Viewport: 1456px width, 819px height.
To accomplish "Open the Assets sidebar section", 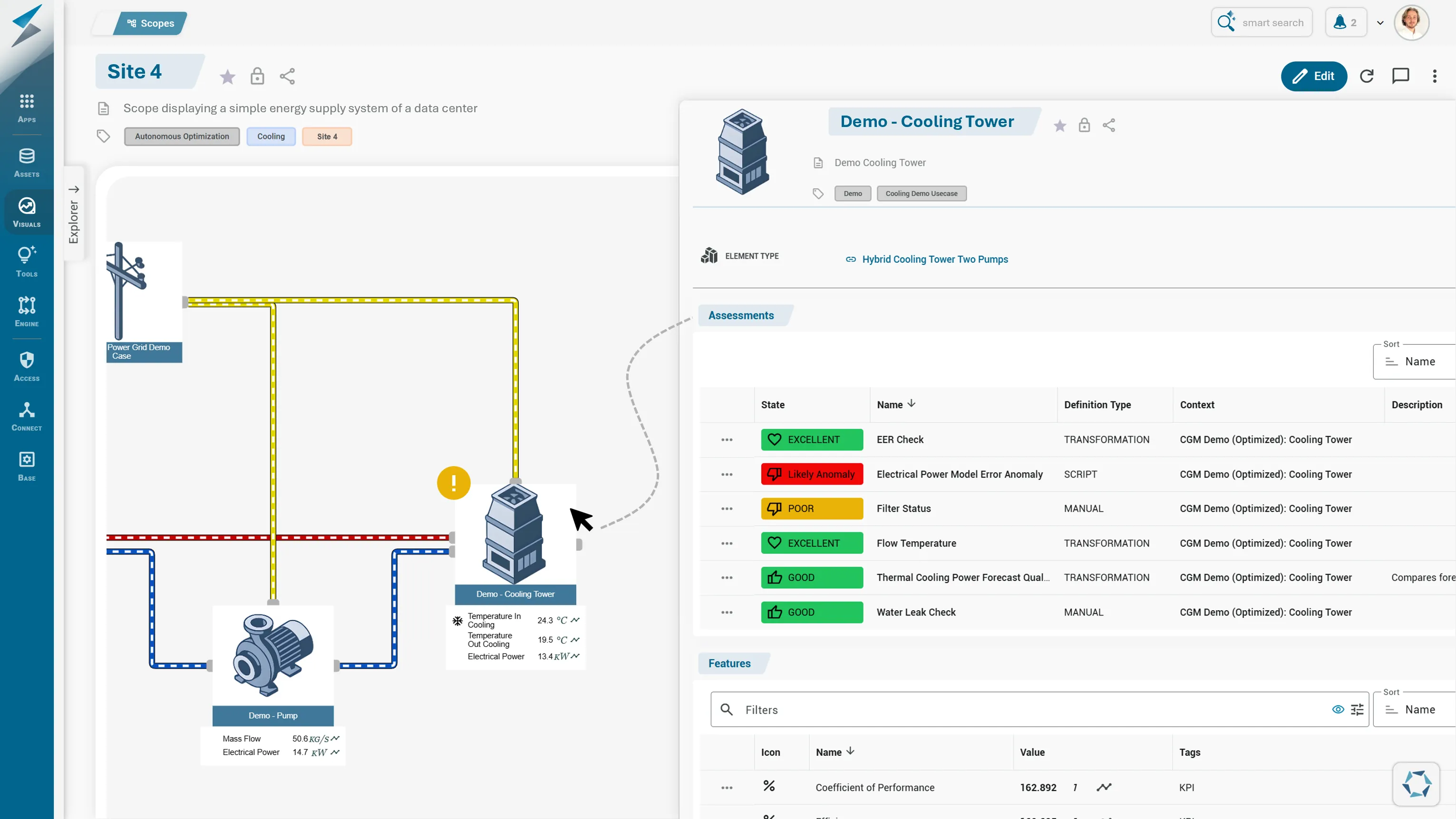I will 27,162.
